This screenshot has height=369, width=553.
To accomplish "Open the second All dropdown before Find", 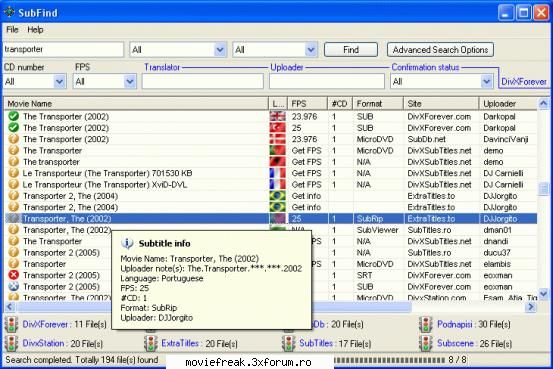I will (x=311, y=50).
